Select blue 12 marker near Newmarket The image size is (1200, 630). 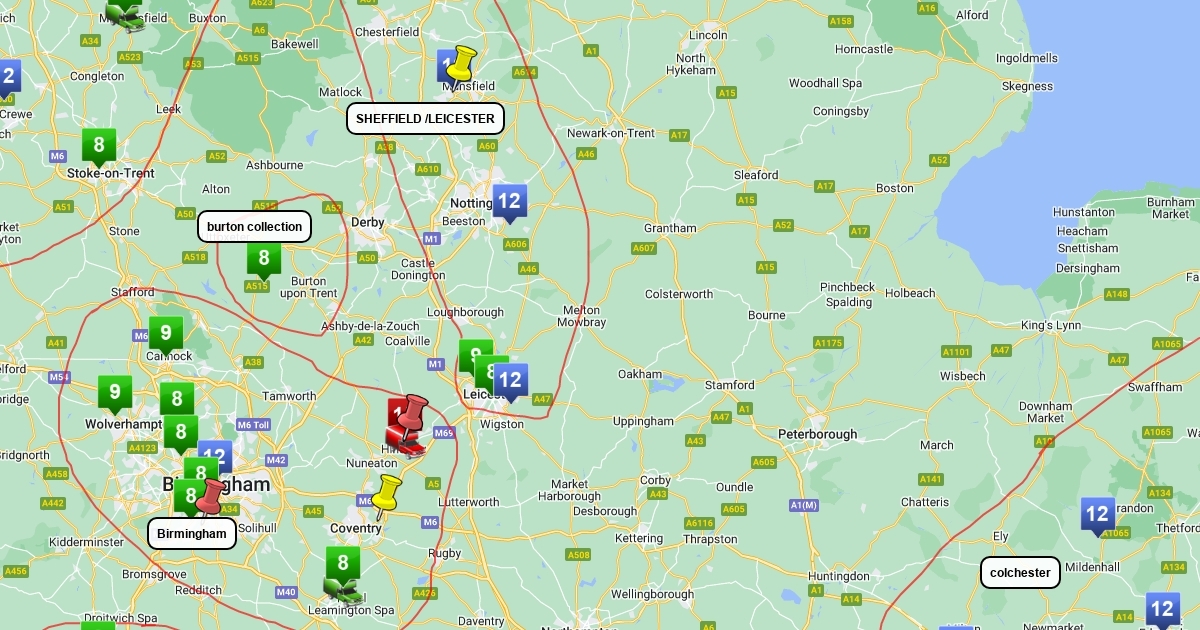point(1162,611)
